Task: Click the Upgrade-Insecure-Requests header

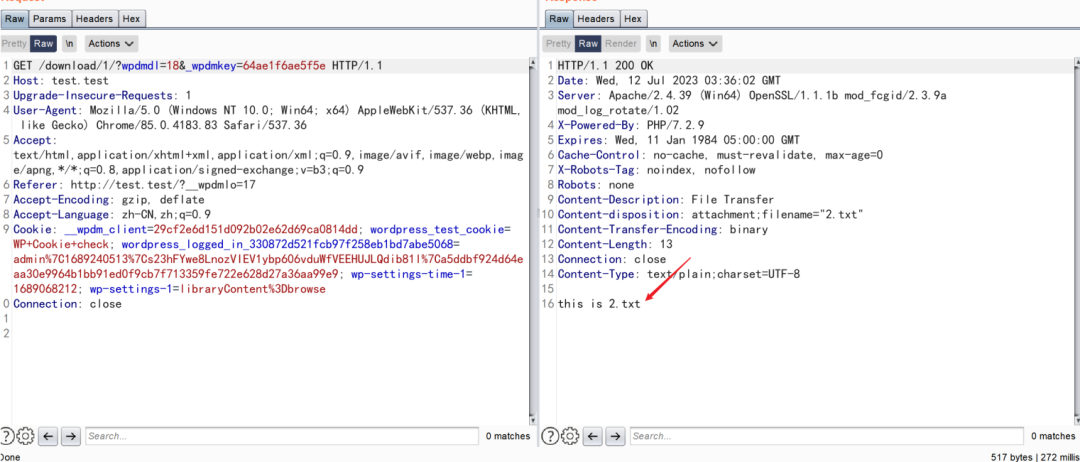Action: coord(102,95)
